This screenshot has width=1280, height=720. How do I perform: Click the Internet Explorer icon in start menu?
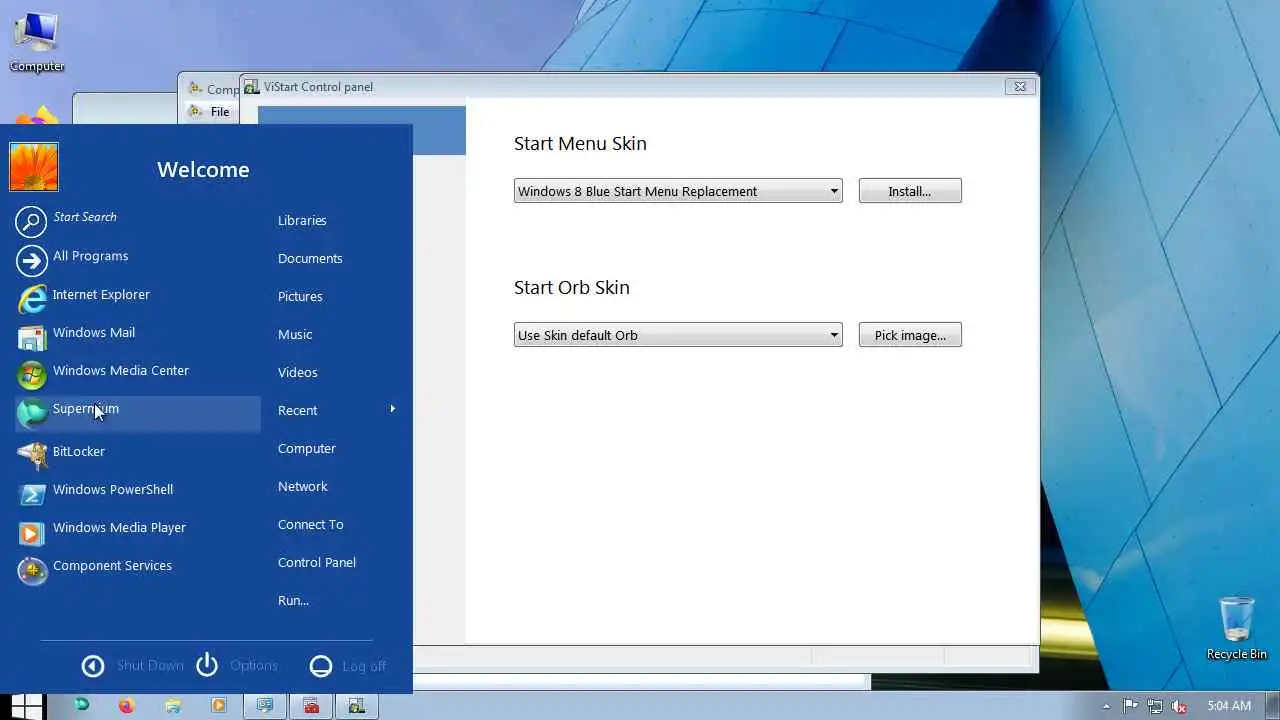[x=32, y=298]
